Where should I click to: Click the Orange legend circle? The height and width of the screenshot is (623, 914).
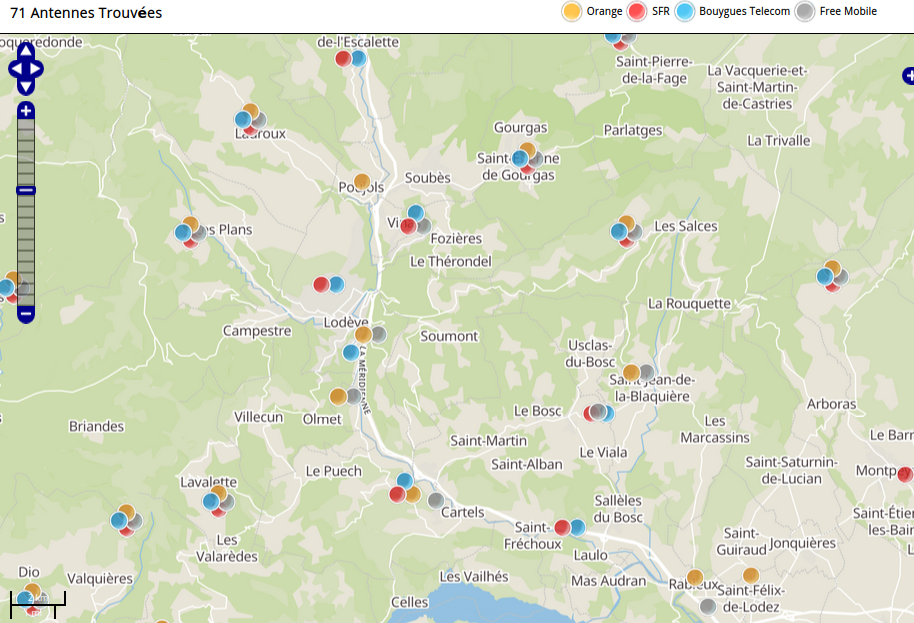572,12
